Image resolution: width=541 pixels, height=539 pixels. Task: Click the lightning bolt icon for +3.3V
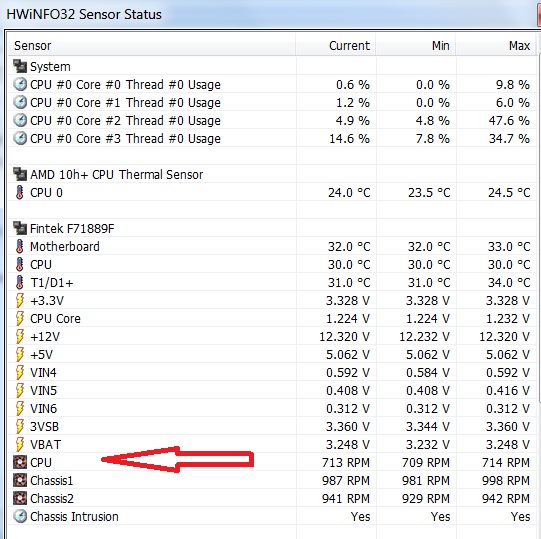[20, 301]
